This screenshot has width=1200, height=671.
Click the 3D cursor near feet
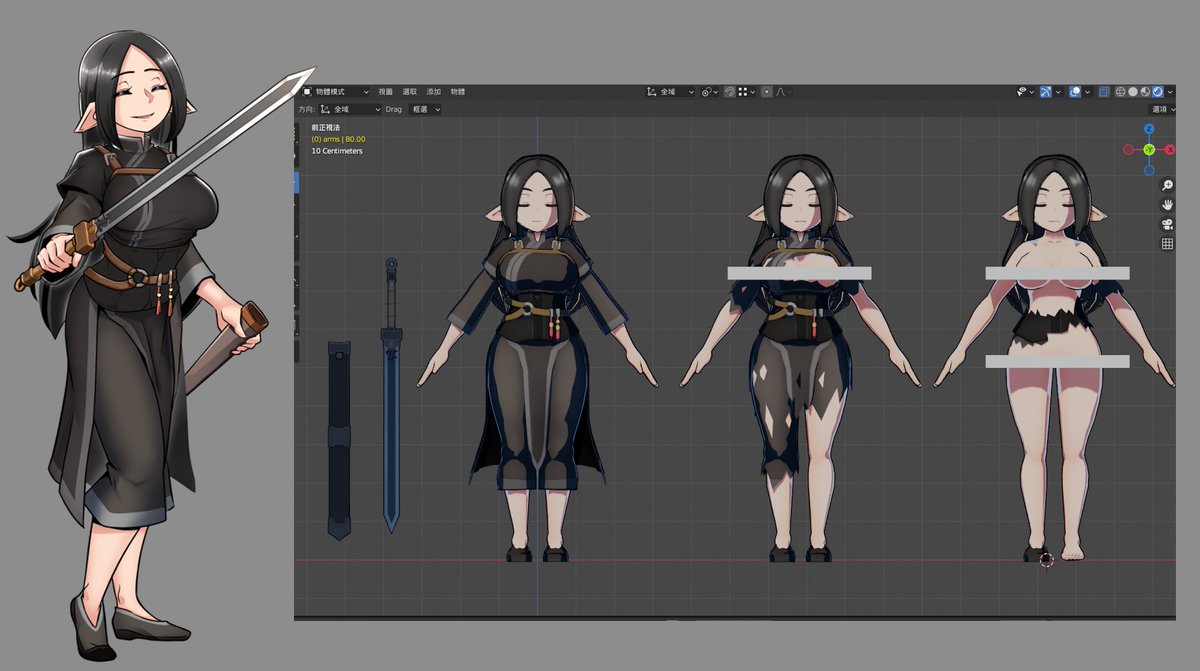point(1046,559)
